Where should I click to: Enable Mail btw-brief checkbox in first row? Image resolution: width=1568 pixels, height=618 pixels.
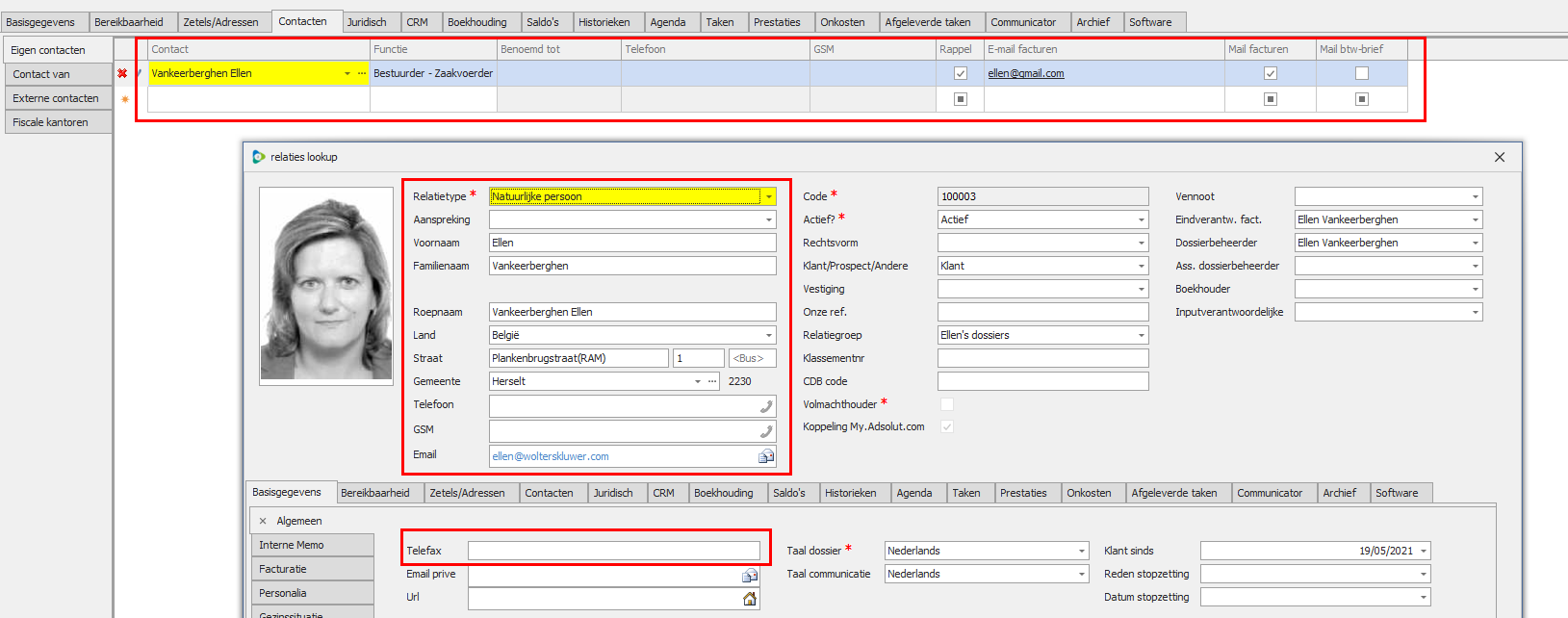[x=1361, y=73]
